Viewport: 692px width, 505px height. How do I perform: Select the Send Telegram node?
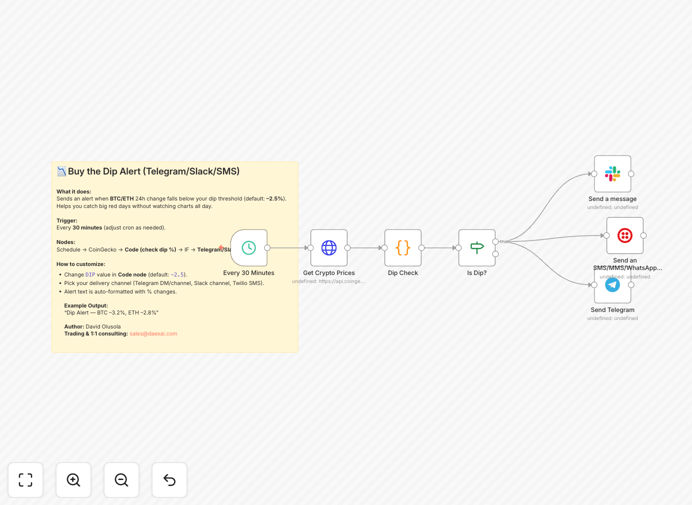point(613,285)
